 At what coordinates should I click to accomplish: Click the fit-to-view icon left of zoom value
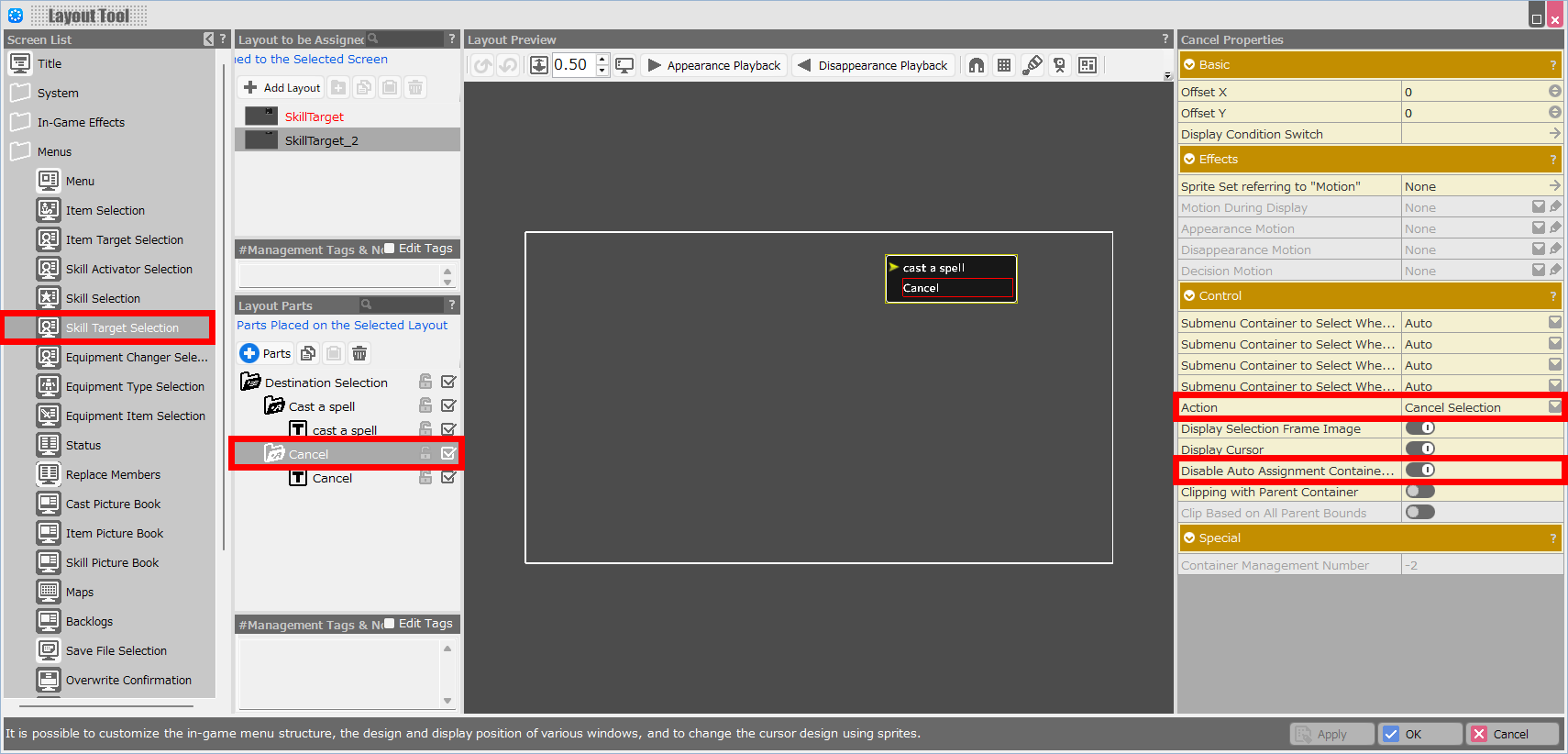pos(539,65)
